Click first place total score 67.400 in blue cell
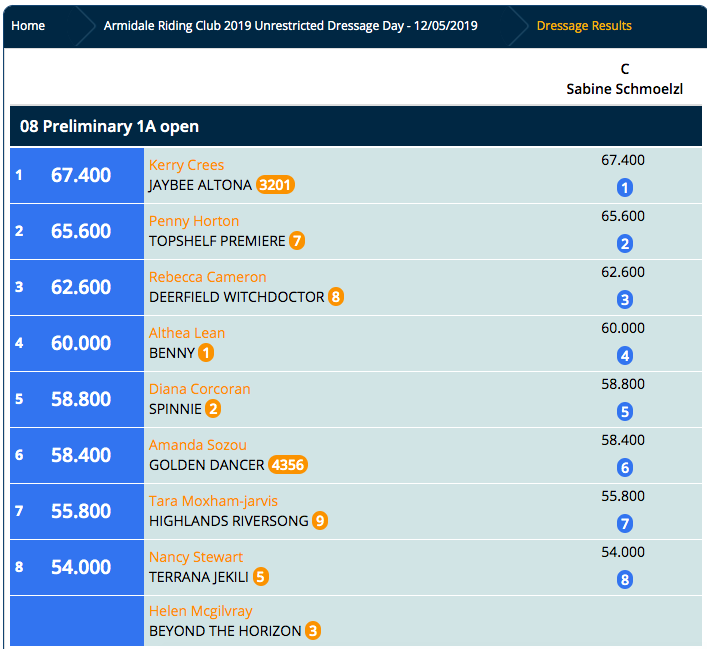 tap(81, 175)
